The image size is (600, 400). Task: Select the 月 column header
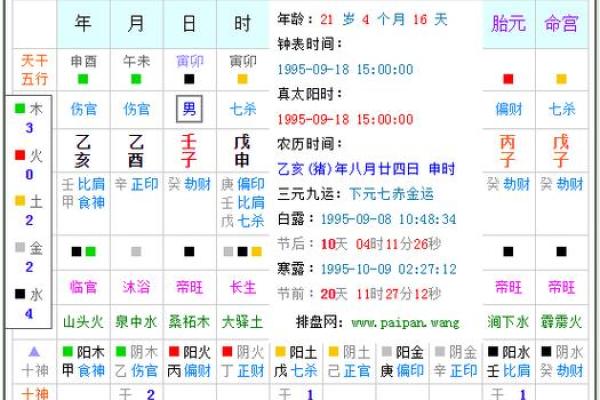136,24
